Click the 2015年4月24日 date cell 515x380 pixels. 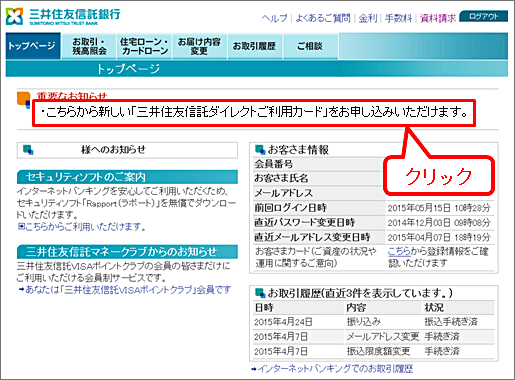click(x=283, y=322)
